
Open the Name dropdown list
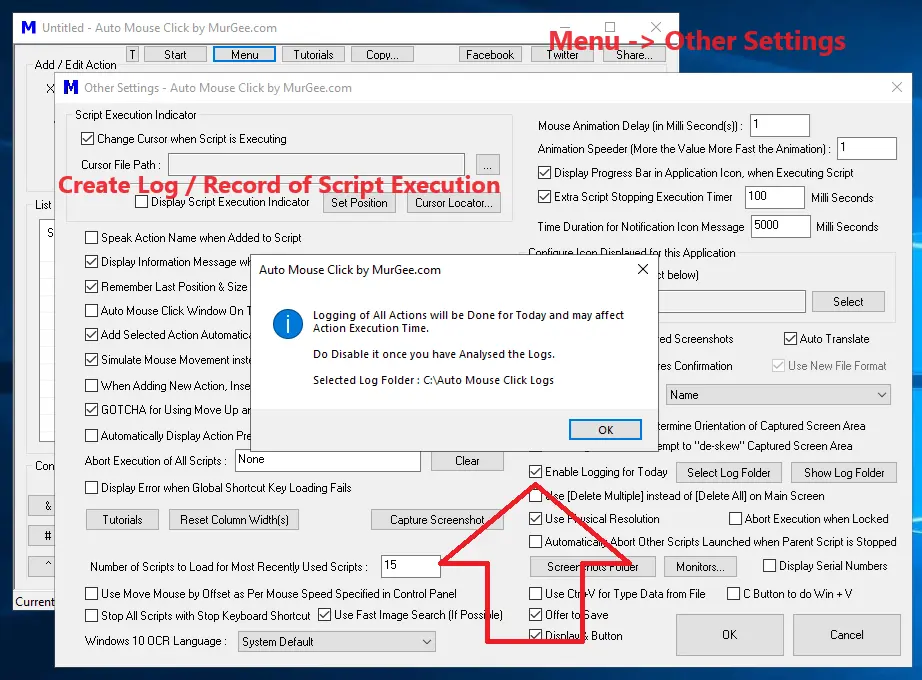pyautogui.click(x=778, y=395)
